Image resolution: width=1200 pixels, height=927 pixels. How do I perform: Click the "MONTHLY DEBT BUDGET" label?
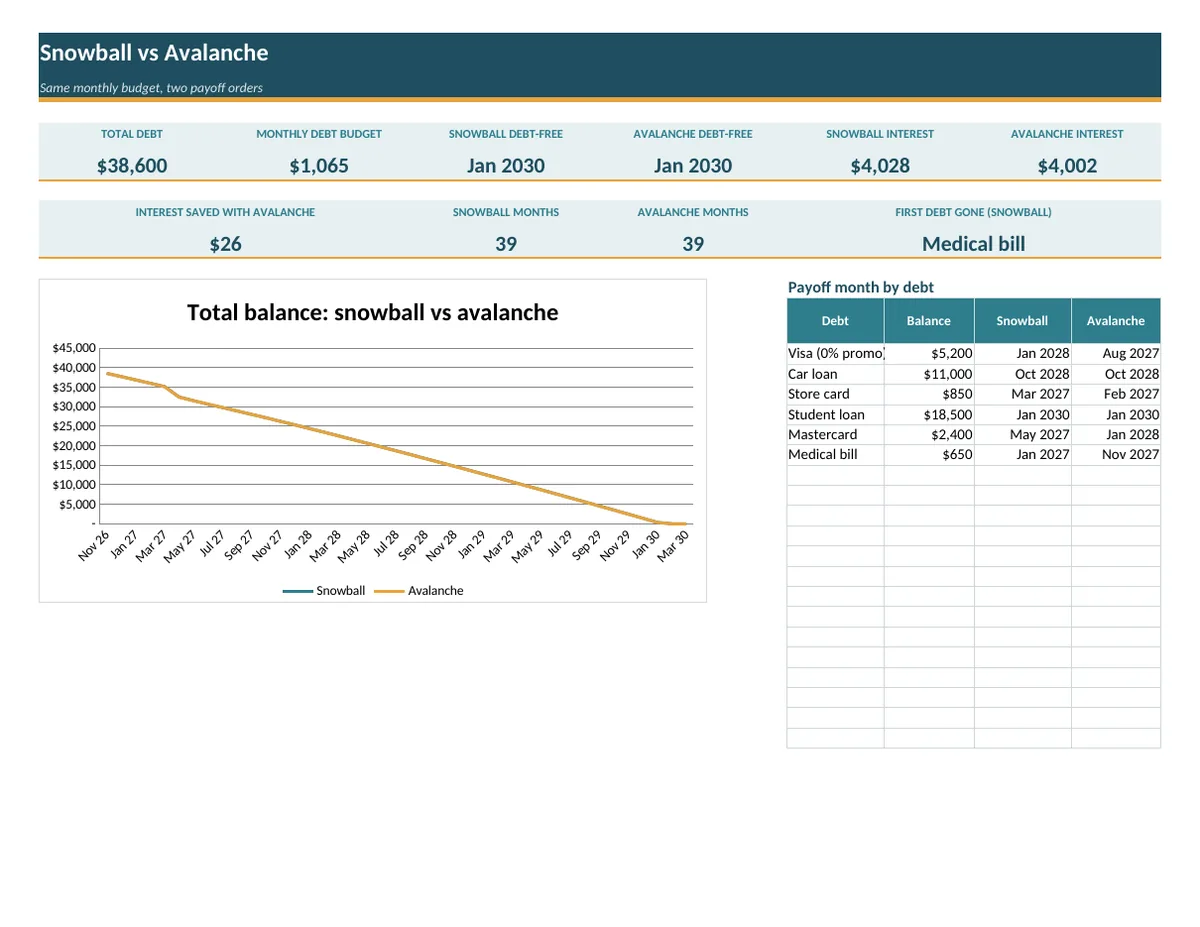319,134
